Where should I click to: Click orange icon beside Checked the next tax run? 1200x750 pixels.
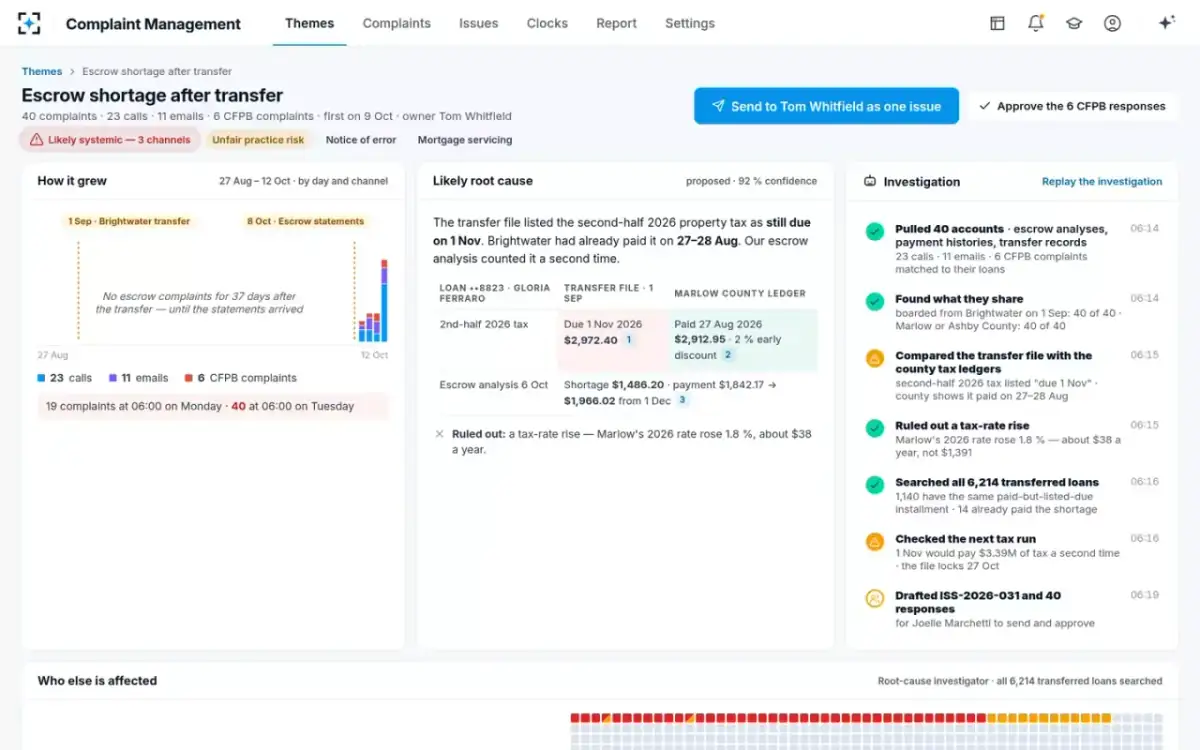coord(874,542)
